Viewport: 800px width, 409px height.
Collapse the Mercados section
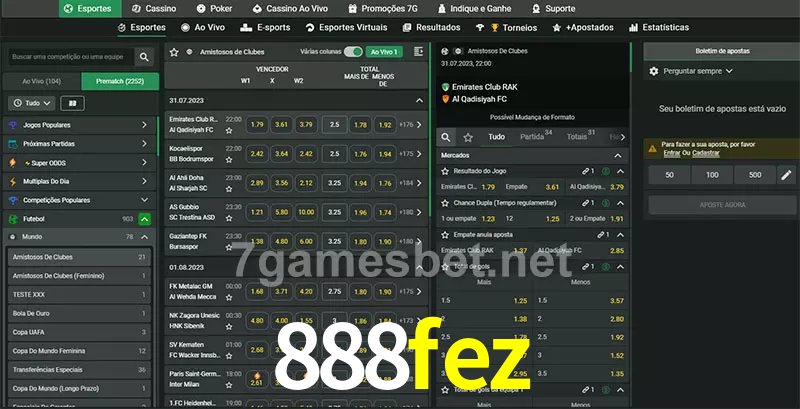pyautogui.click(x=618, y=156)
